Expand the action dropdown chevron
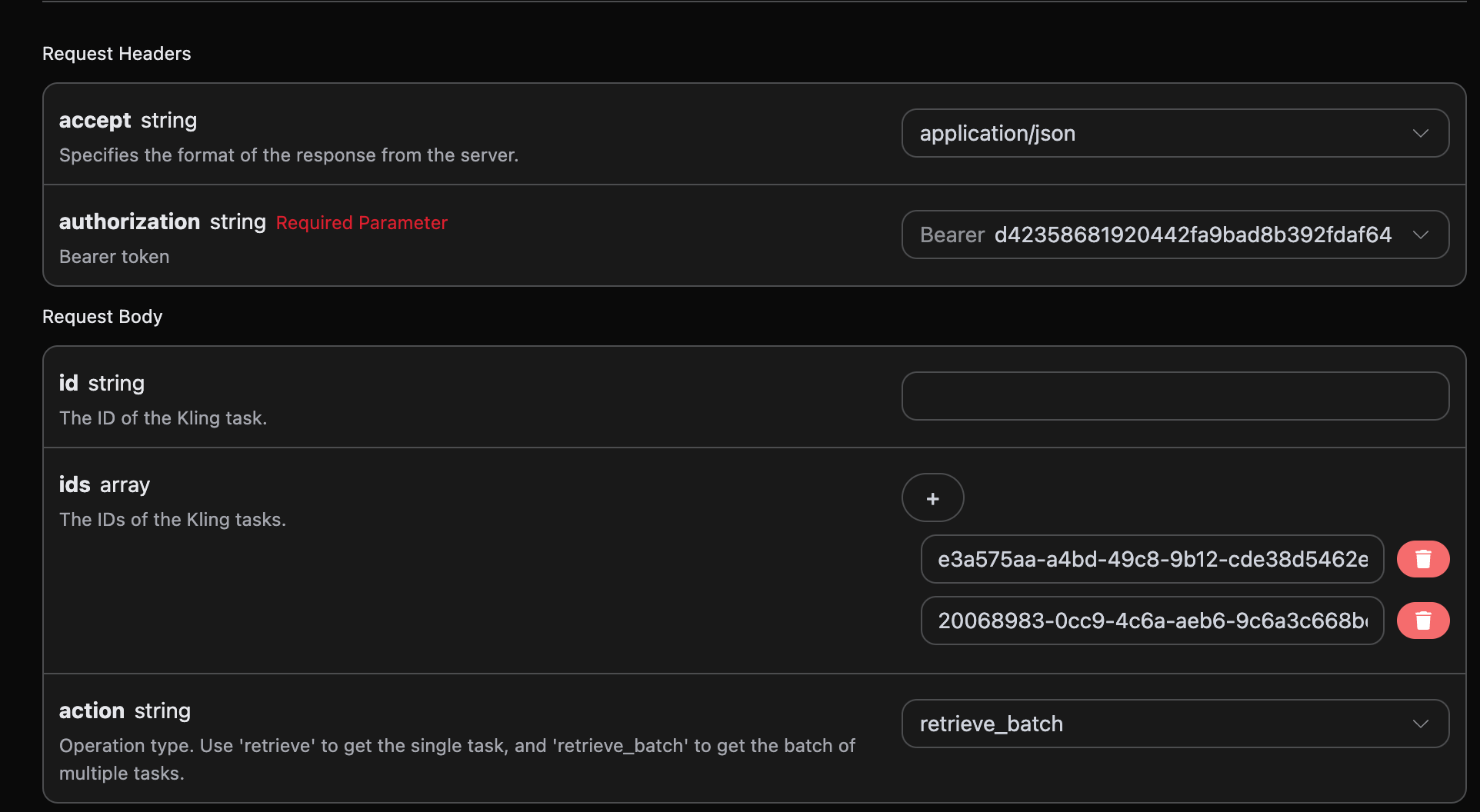The width and height of the screenshot is (1480, 812). pyautogui.click(x=1420, y=724)
